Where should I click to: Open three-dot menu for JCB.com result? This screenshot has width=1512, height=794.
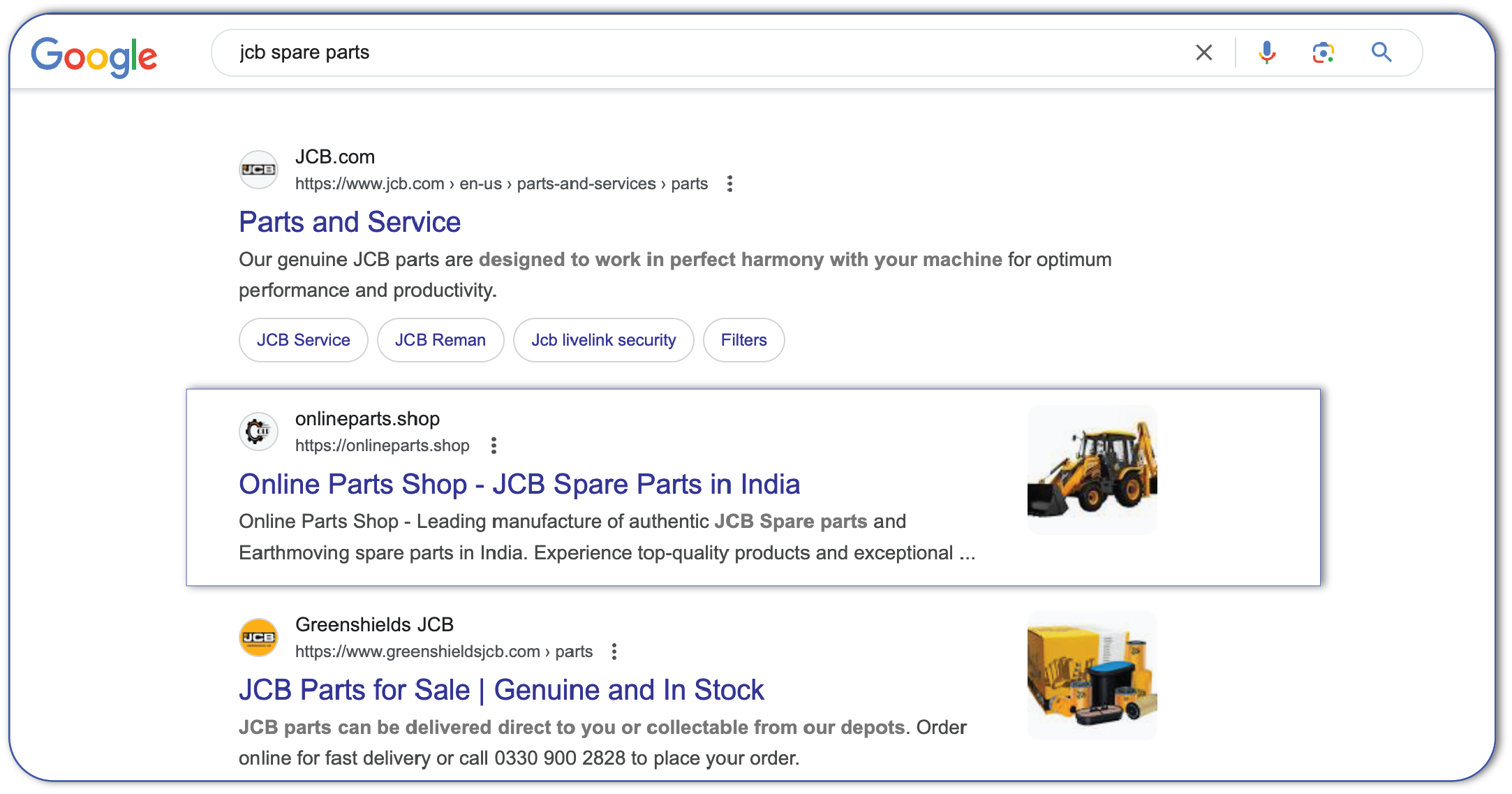click(x=729, y=184)
